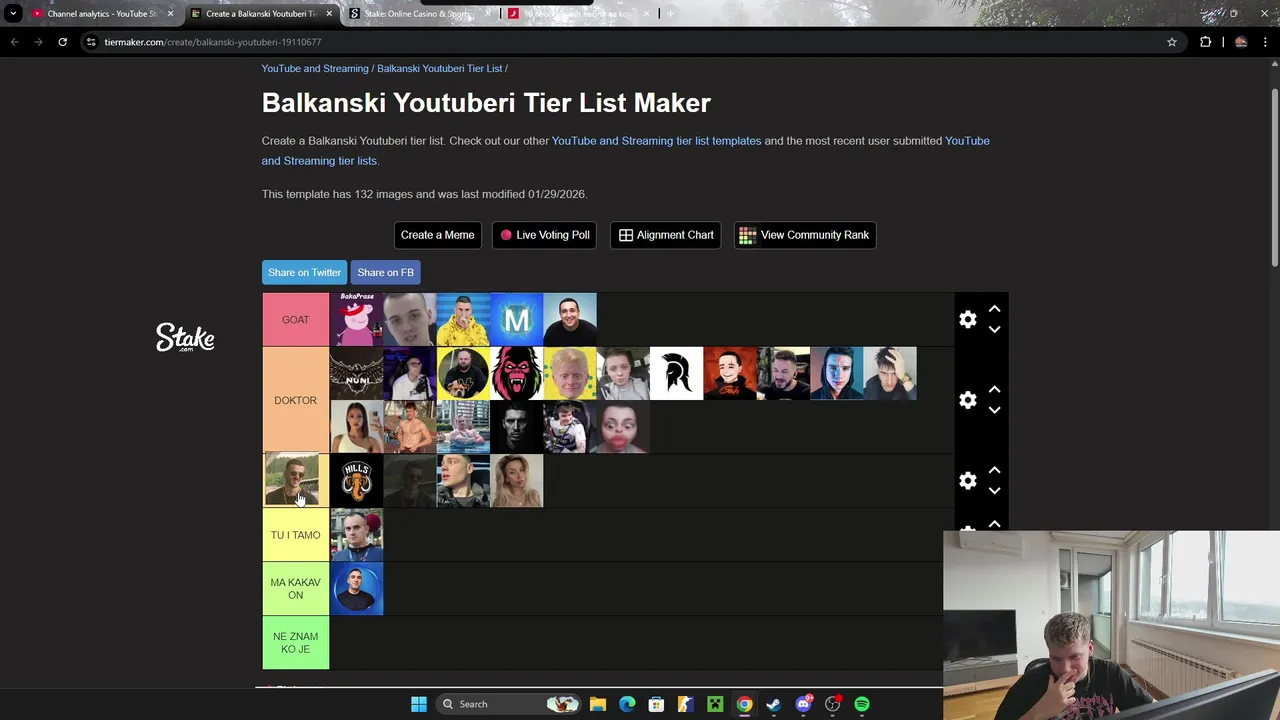Share tier list on FB
The height and width of the screenshot is (720, 1280).
[x=385, y=272]
